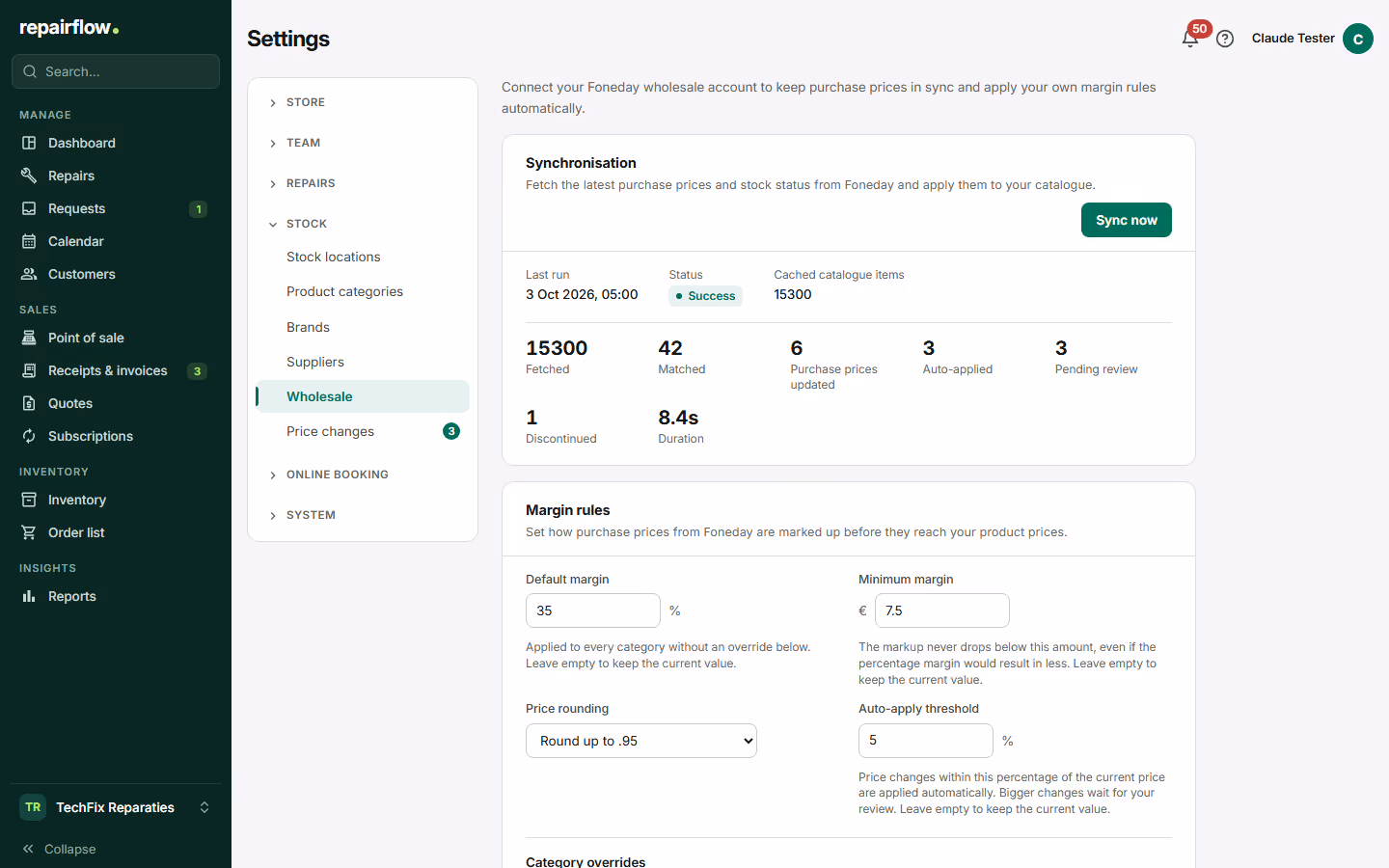Viewport: 1389px width, 868px height.
Task: Click the search magnifier icon
Action: click(x=29, y=71)
